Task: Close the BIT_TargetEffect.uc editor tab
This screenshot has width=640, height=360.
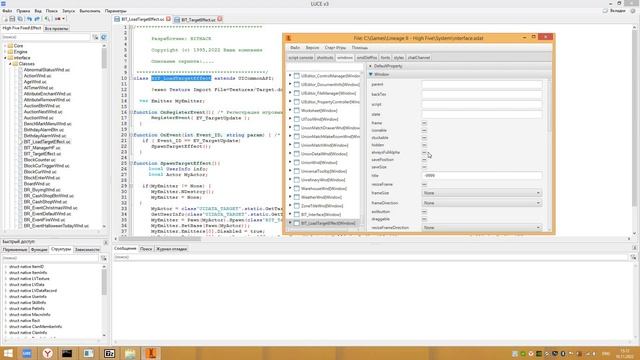Action: [220, 19]
